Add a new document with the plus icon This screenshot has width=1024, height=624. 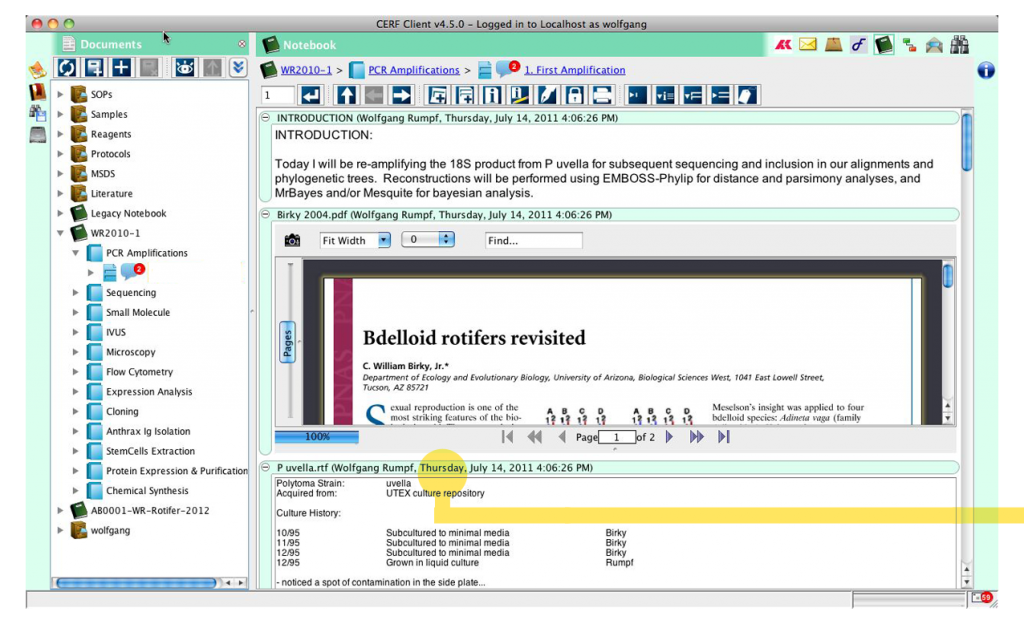coord(121,67)
